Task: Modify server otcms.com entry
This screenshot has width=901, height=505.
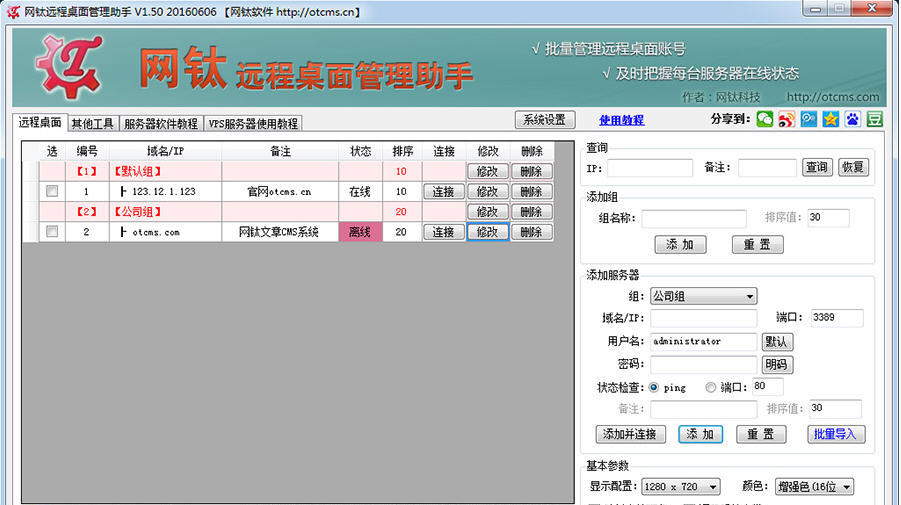Action: pyautogui.click(x=487, y=232)
